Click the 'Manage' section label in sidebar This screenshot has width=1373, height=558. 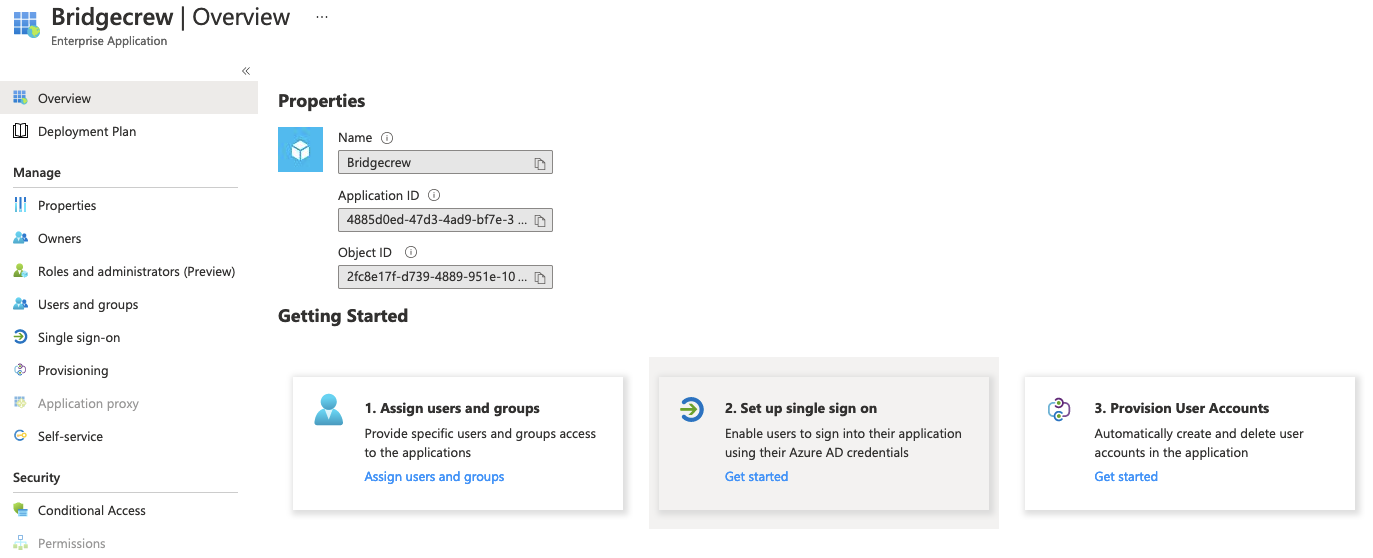click(37, 173)
